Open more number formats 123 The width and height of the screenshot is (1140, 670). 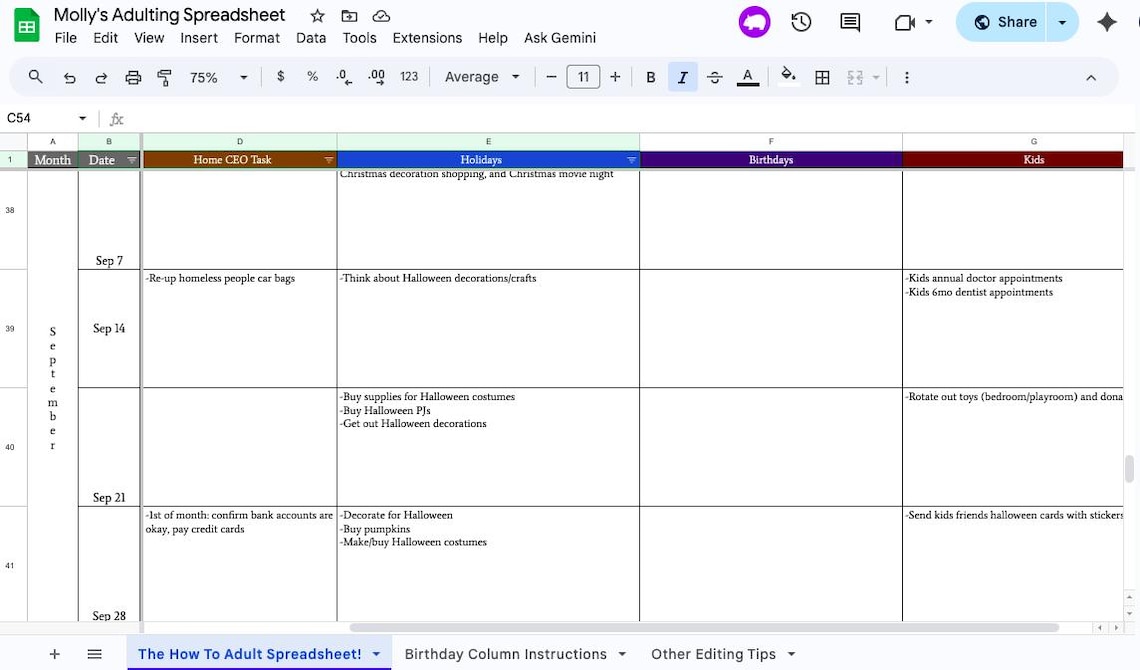(x=409, y=76)
